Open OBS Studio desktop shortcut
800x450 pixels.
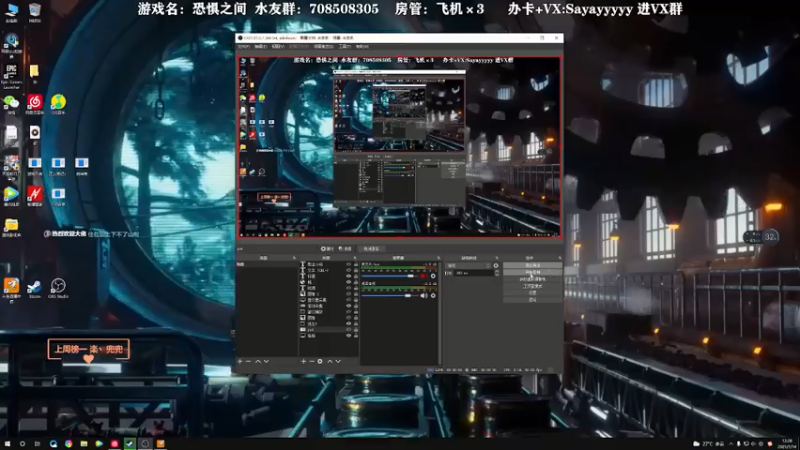[x=58, y=288]
